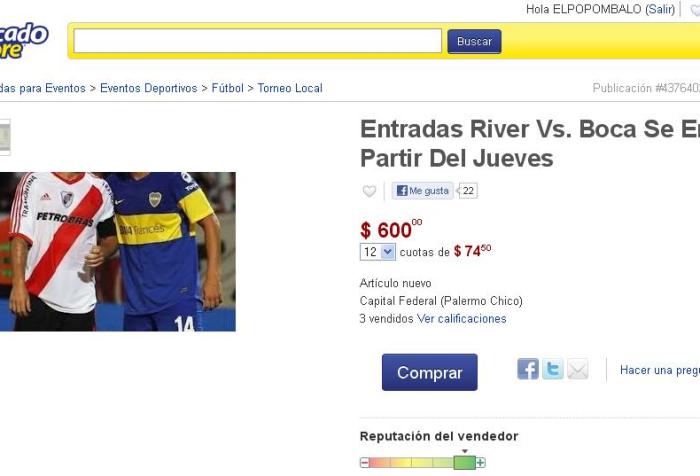Click Salir to log out
Viewport: 700px width, 476px height.
[x=660, y=9]
